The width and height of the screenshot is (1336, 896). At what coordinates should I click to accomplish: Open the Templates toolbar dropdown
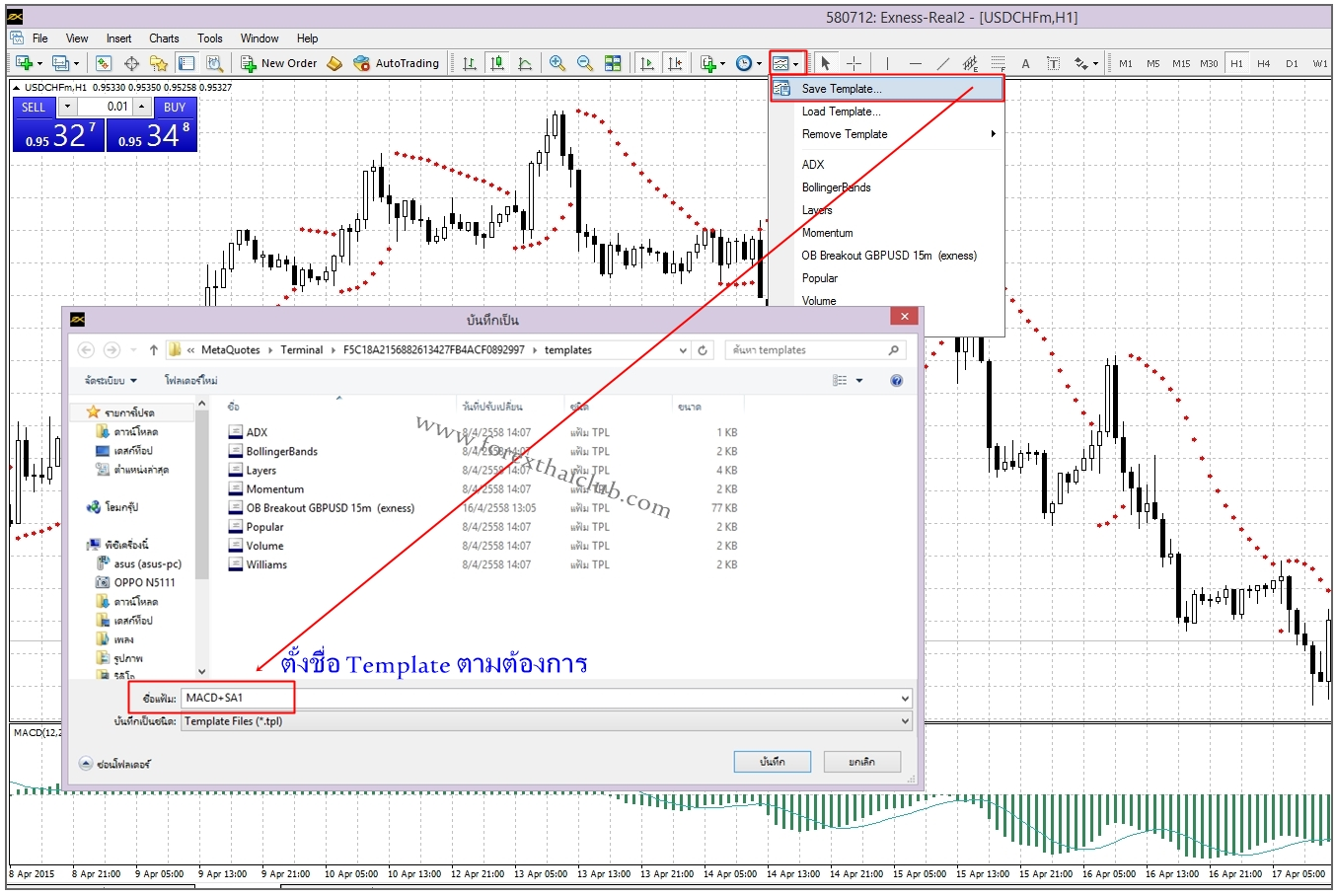(787, 63)
